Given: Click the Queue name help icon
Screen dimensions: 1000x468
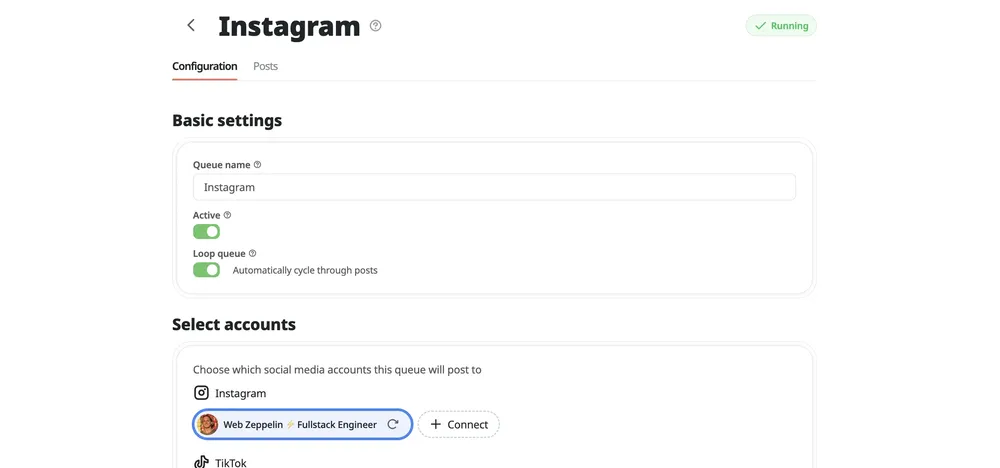Looking at the screenshot, I should pyautogui.click(x=257, y=165).
